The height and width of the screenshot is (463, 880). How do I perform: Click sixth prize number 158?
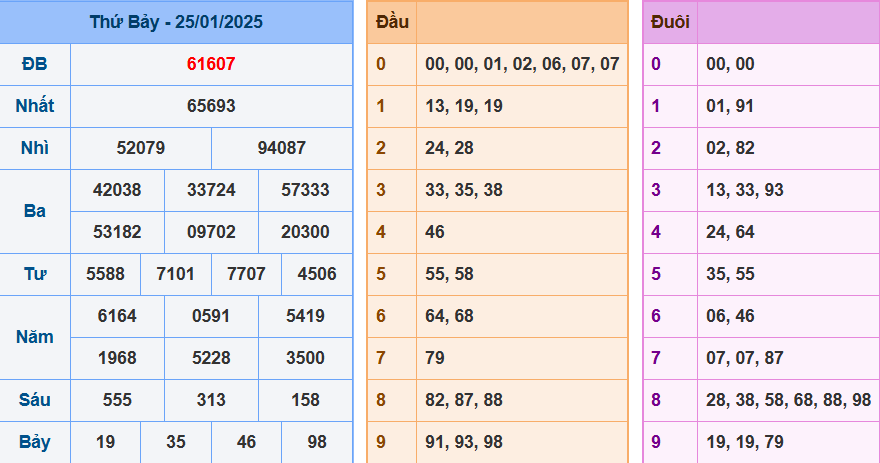(x=305, y=400)
